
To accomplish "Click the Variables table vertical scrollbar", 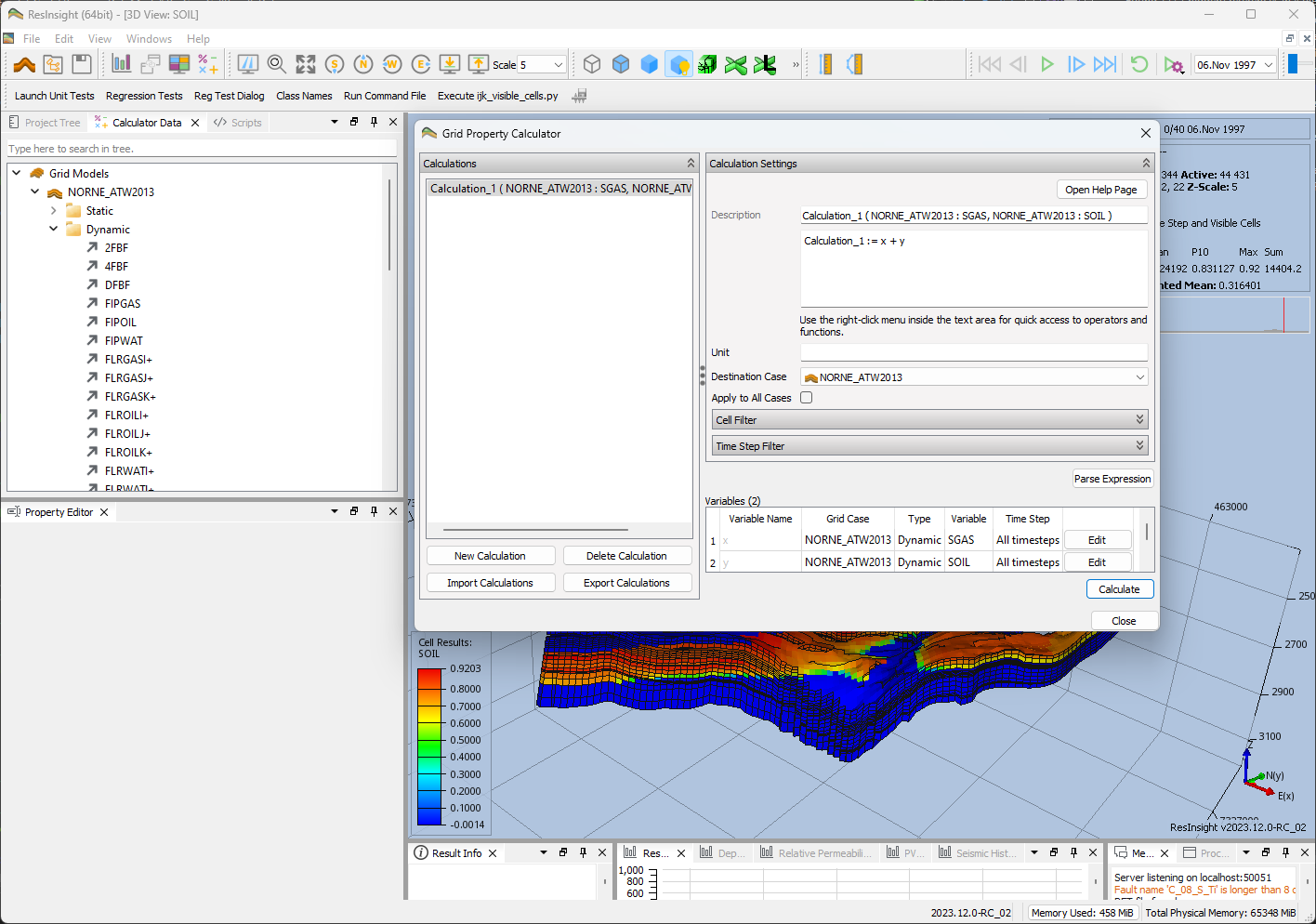I will click(1147, 533).
